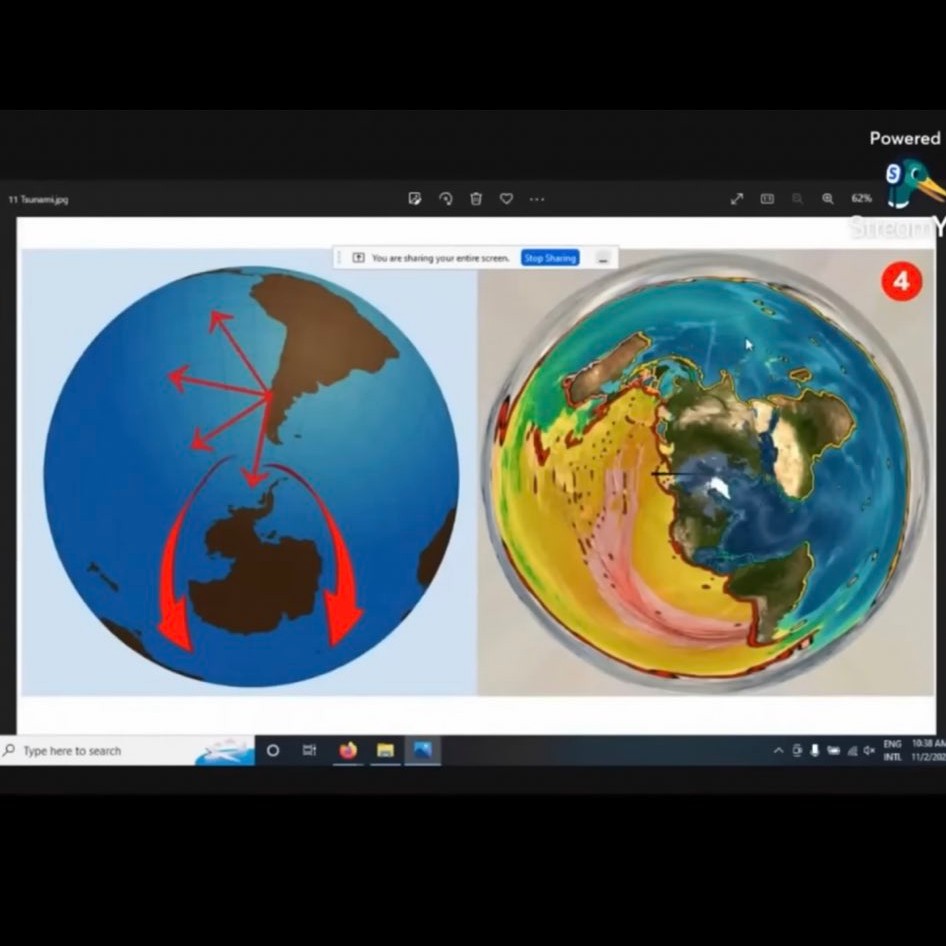Focus the Type here to search box
946x946 pixels.
click(127, 751)
